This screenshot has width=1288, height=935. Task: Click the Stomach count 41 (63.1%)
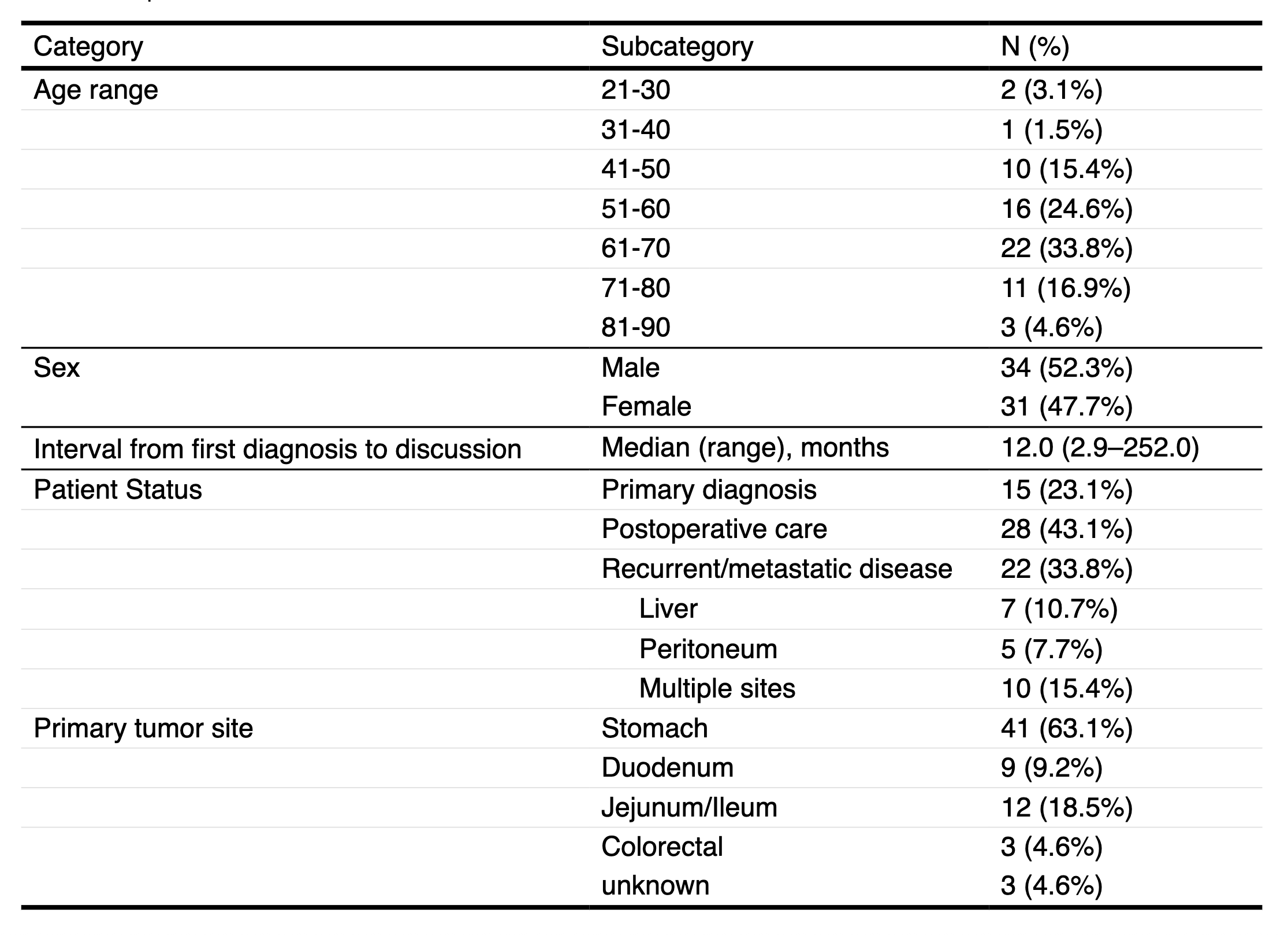[x=1066, y=728]
